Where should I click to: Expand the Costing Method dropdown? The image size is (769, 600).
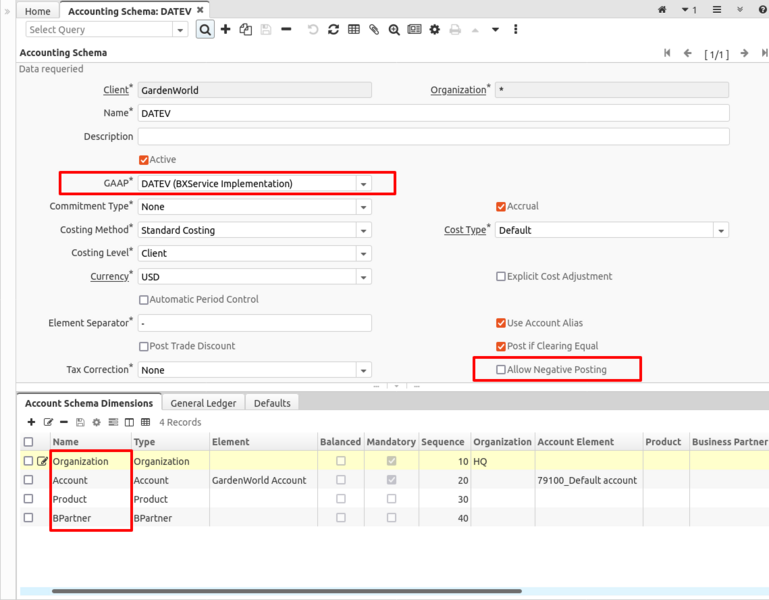click(x=363, y=230)
